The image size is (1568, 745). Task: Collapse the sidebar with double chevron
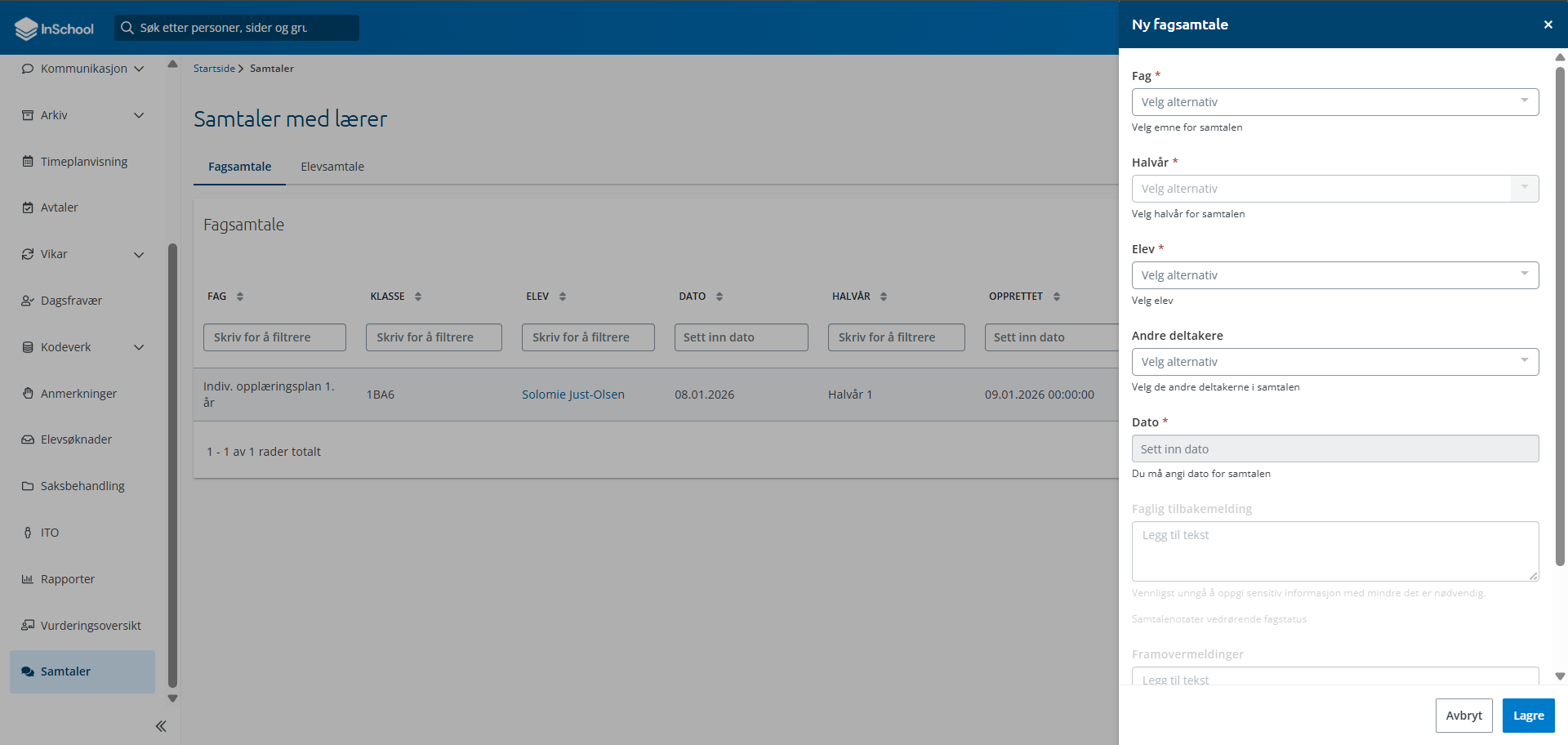[x=161, y=726]
